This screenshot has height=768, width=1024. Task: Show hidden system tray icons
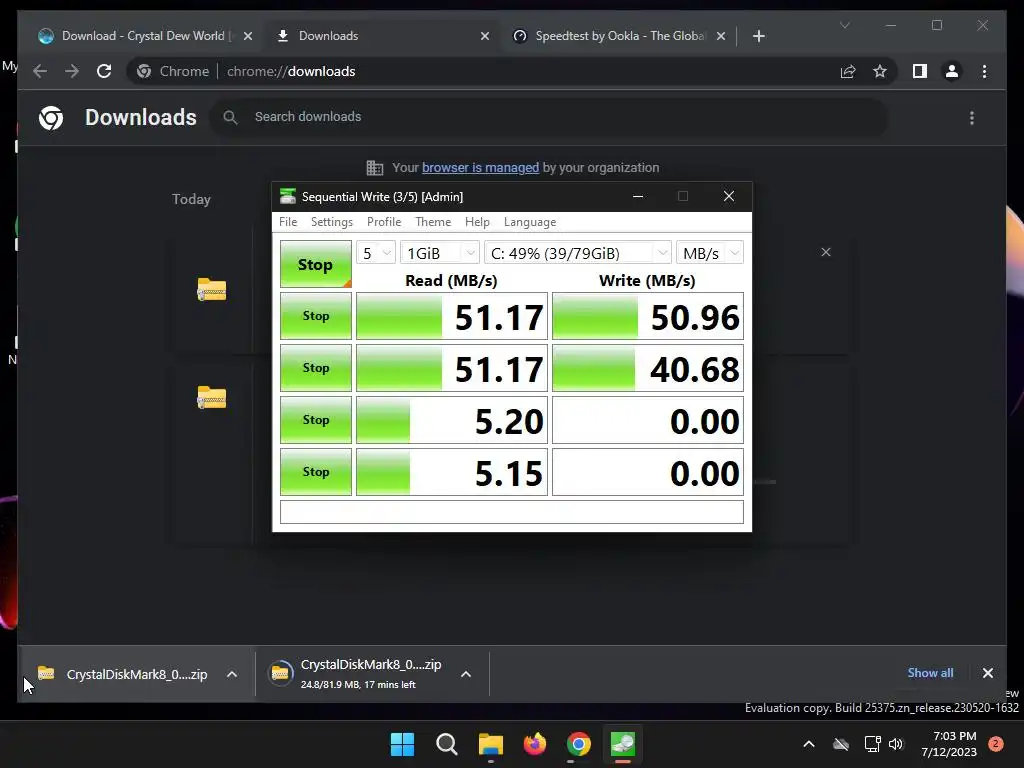tap(808, 744)
